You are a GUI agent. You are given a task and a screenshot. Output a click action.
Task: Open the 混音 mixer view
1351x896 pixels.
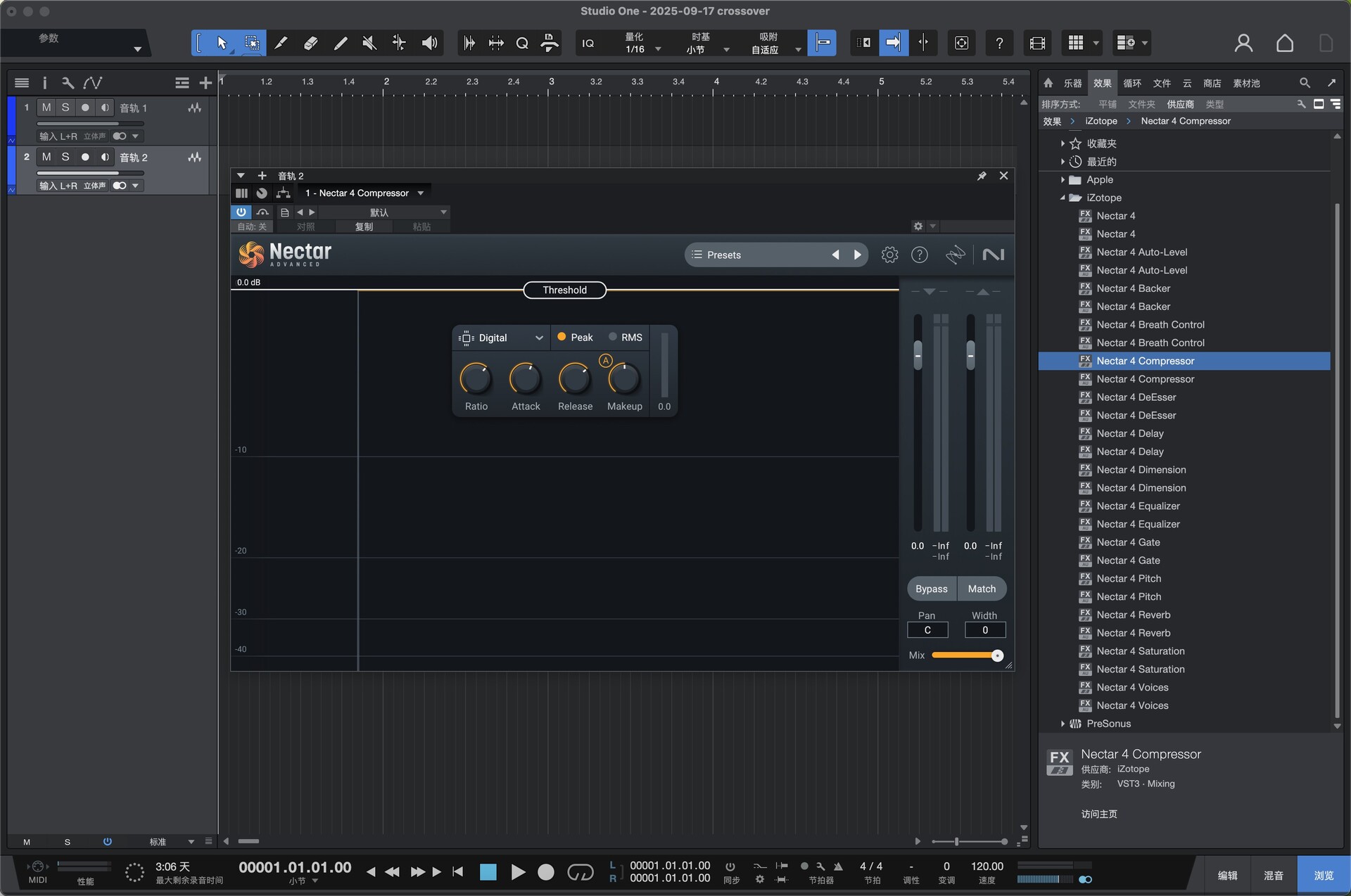1274,876
